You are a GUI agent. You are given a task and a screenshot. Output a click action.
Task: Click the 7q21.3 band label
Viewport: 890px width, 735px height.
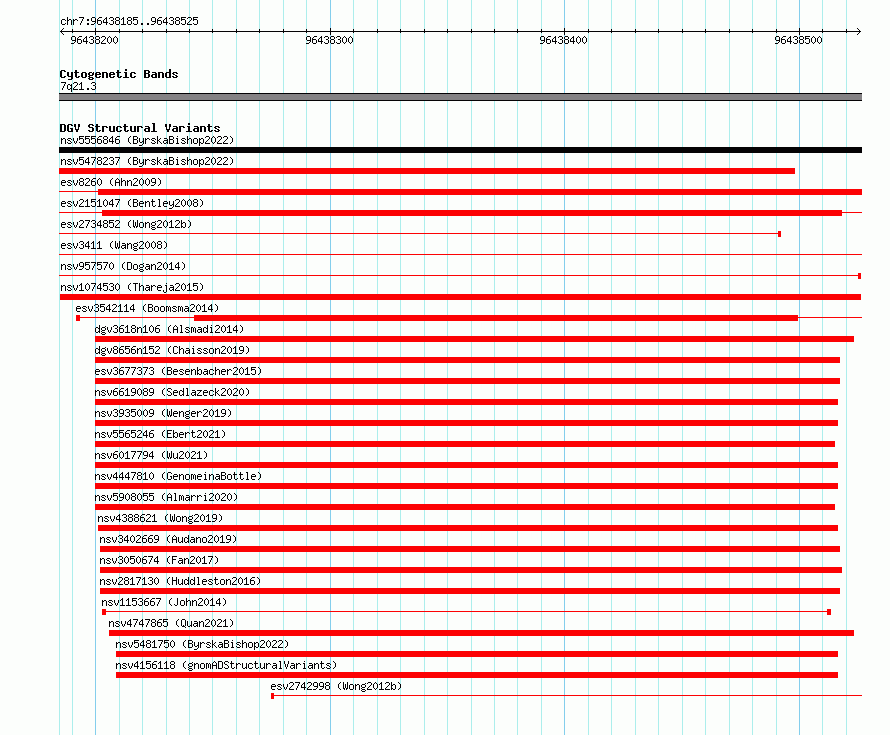pos(78,86)
